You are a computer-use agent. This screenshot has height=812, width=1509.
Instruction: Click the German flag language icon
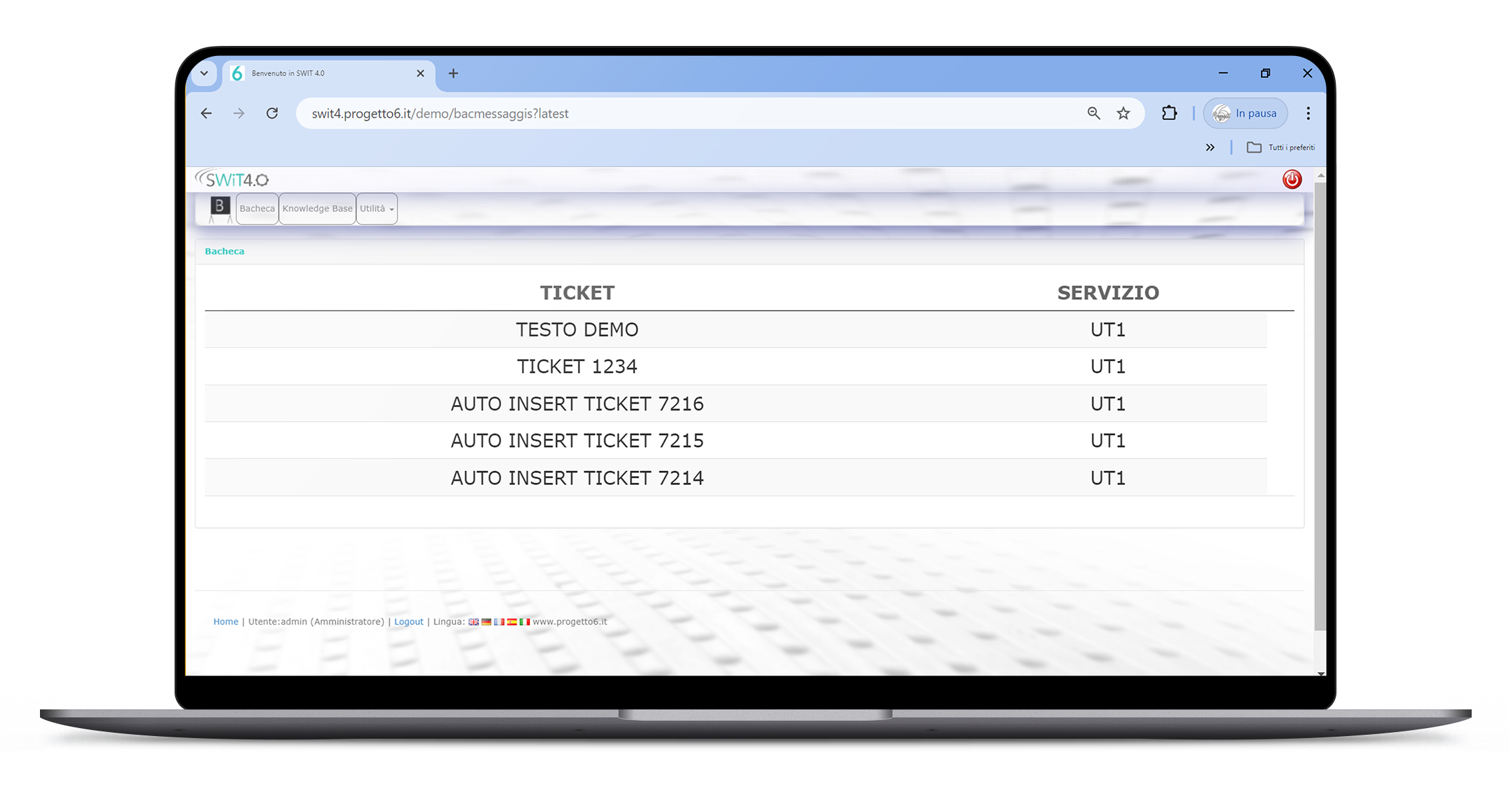coord(483,622)
